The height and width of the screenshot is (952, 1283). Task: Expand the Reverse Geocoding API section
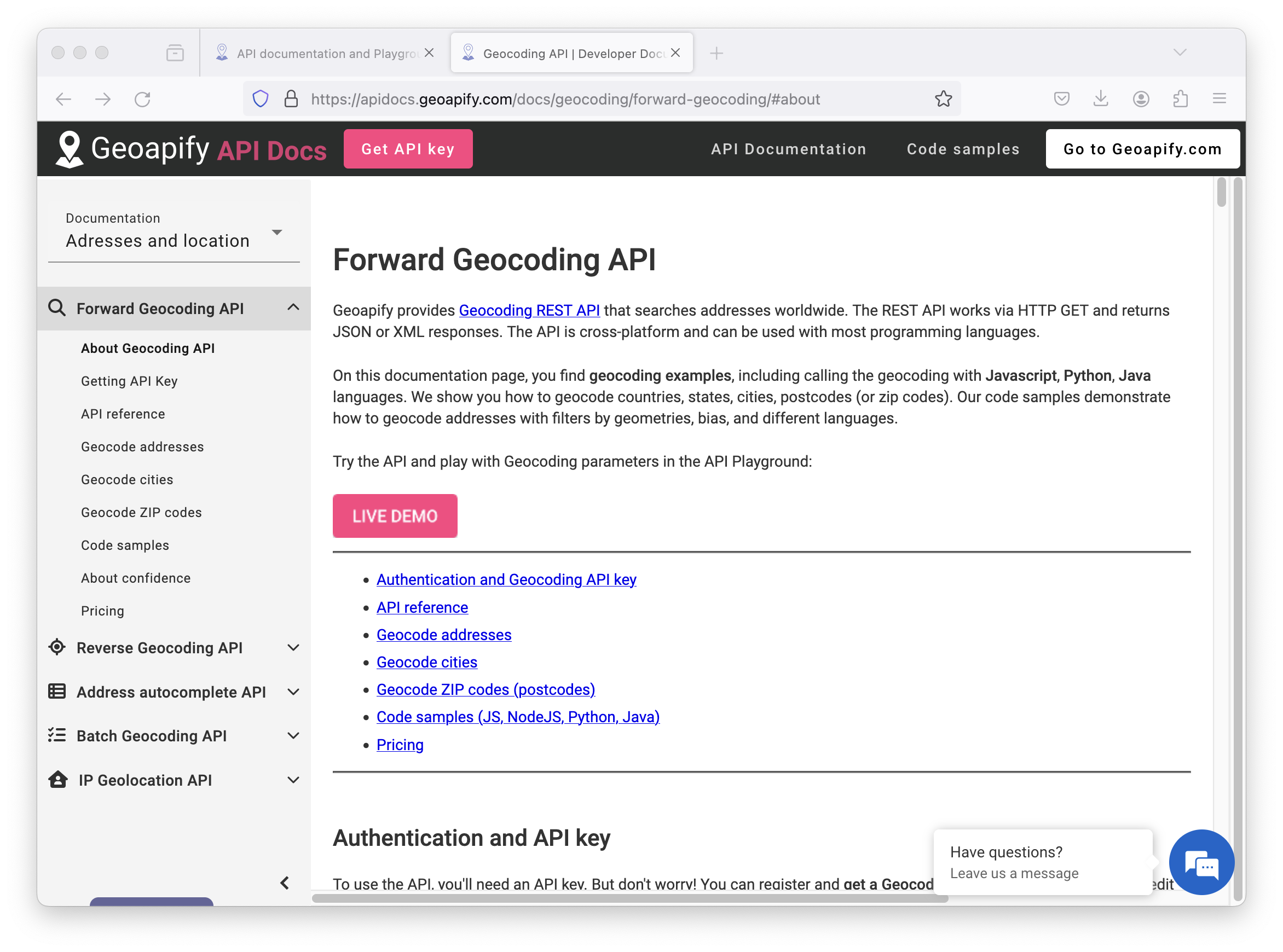(293, 648)
